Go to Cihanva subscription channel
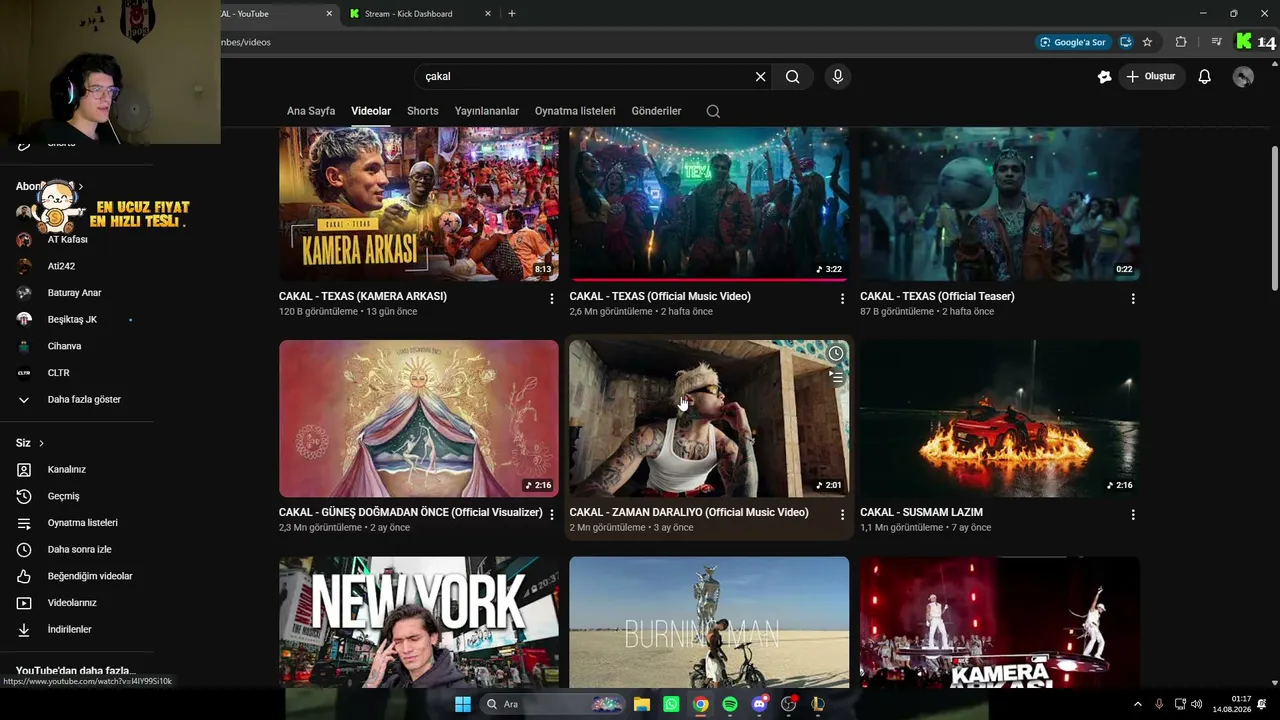Screen dimensions: 1280x720 (x=64, y=346)
